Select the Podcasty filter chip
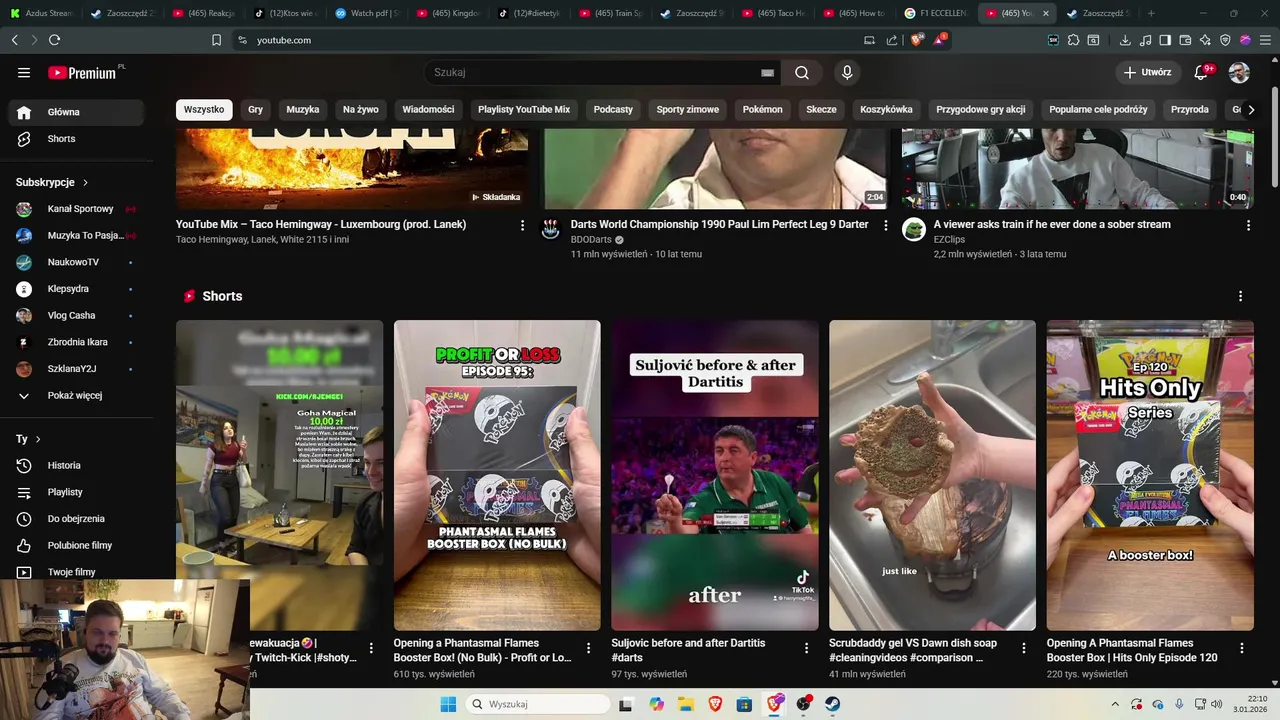This screenshot has width=1280, height=720. pos(613,109)
